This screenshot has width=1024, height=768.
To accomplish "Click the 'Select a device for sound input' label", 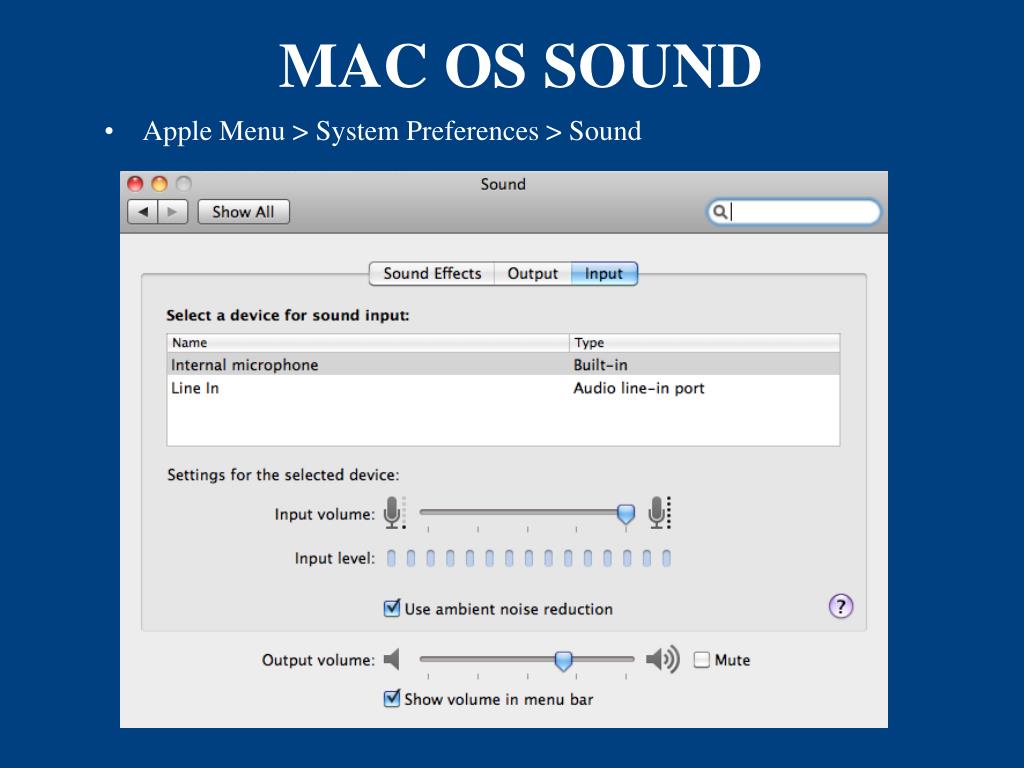I will [x=287, y=315].
